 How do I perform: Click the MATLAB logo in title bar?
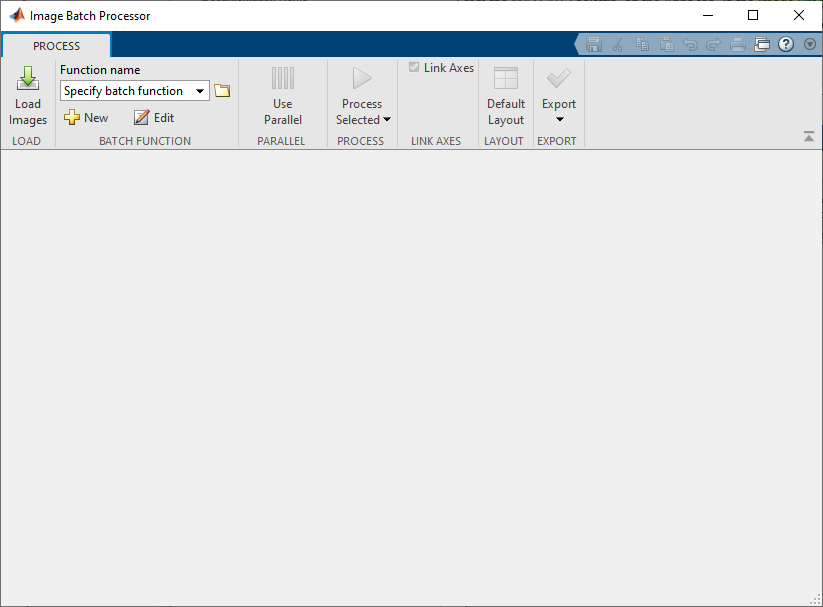(17, 15)
